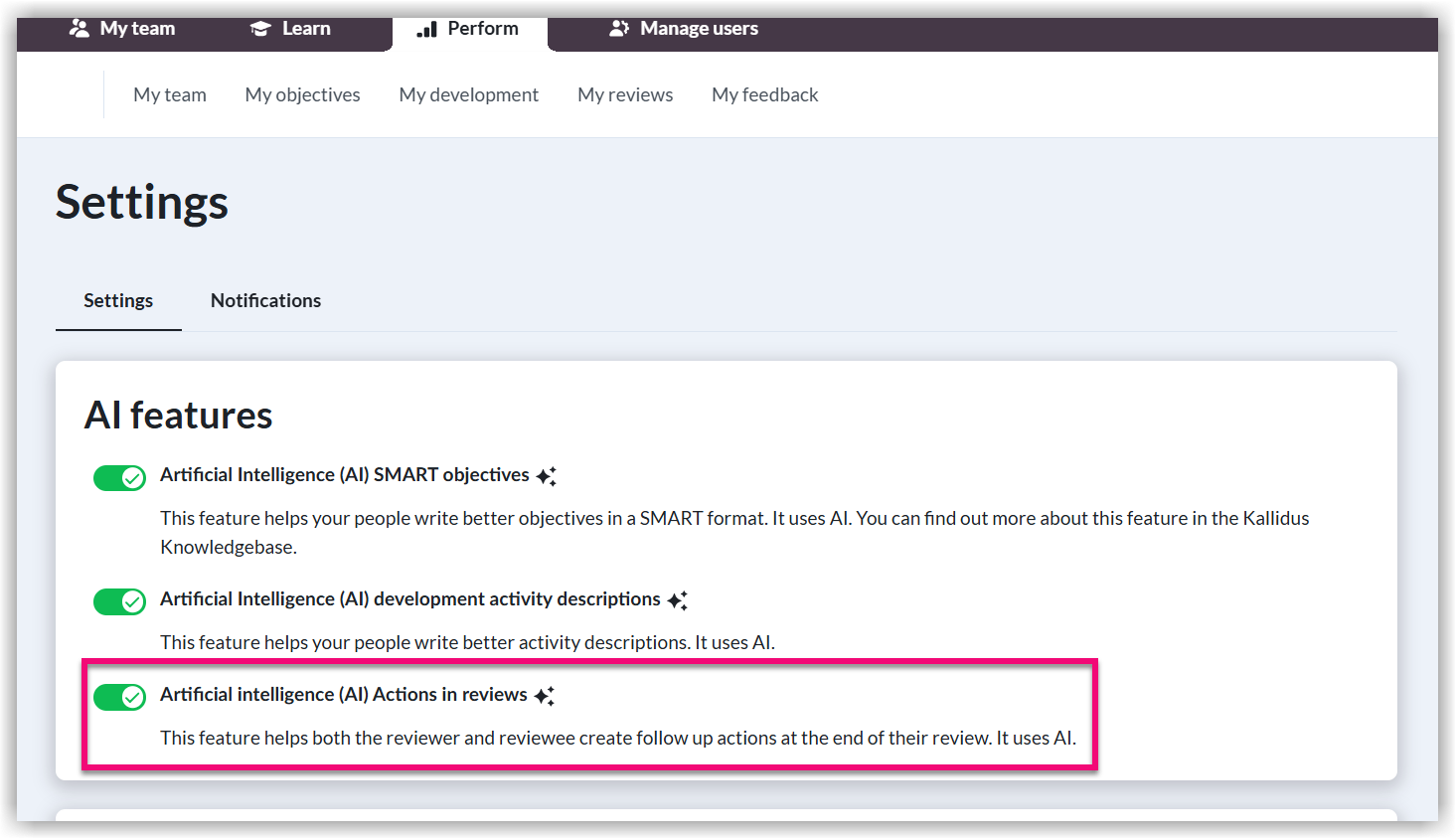
Task: Turn off AI development activity descriptions
Action: tap(119, 601)
